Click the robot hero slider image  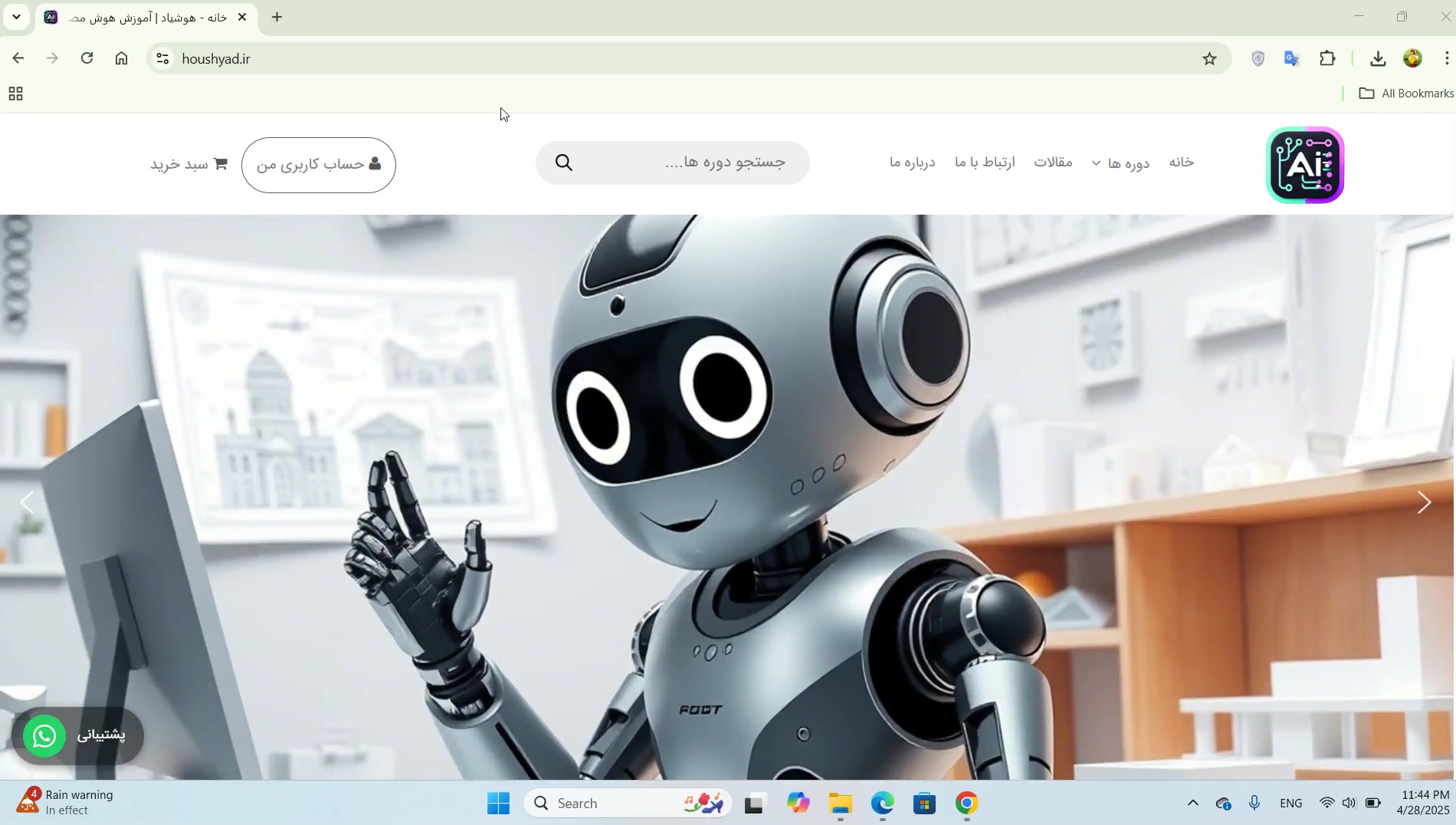727,497
